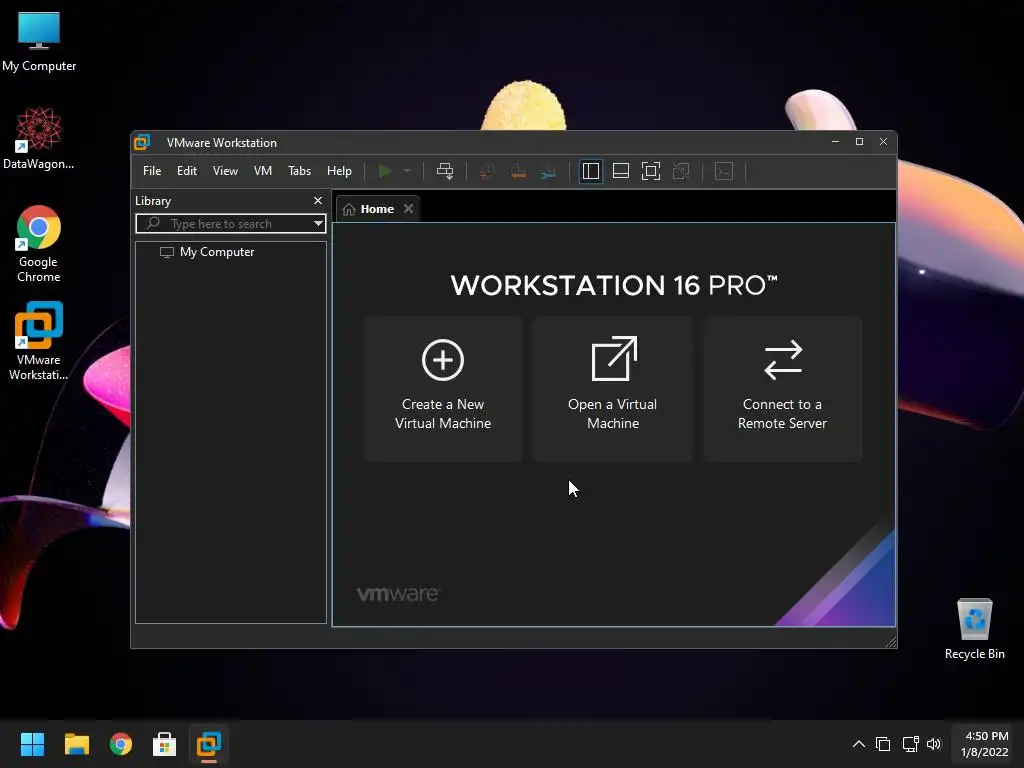
Task: Open Microsoft Store from the taskbar
Action: pyautogui.click(x=165, y=744)
